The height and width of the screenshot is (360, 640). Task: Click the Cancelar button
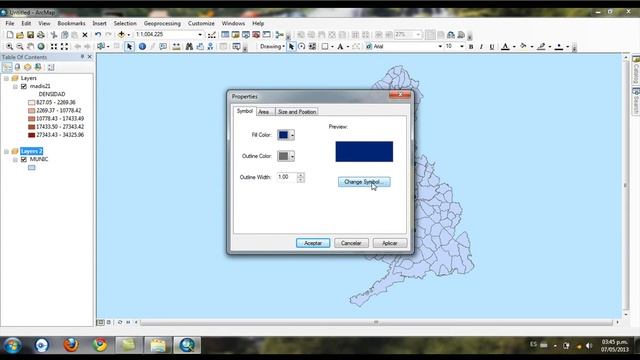coord(351,243)
